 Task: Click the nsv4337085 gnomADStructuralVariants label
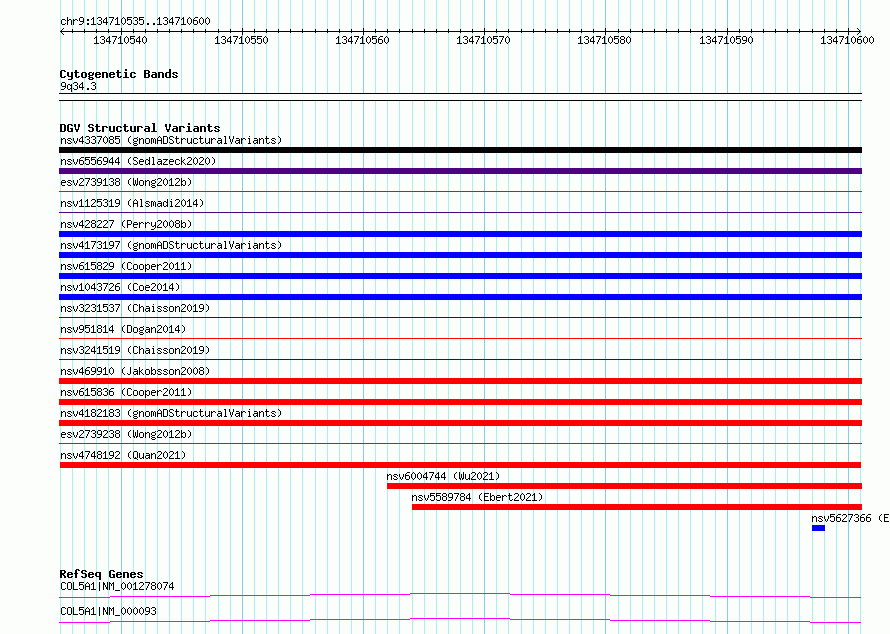[x=171, y=140]
